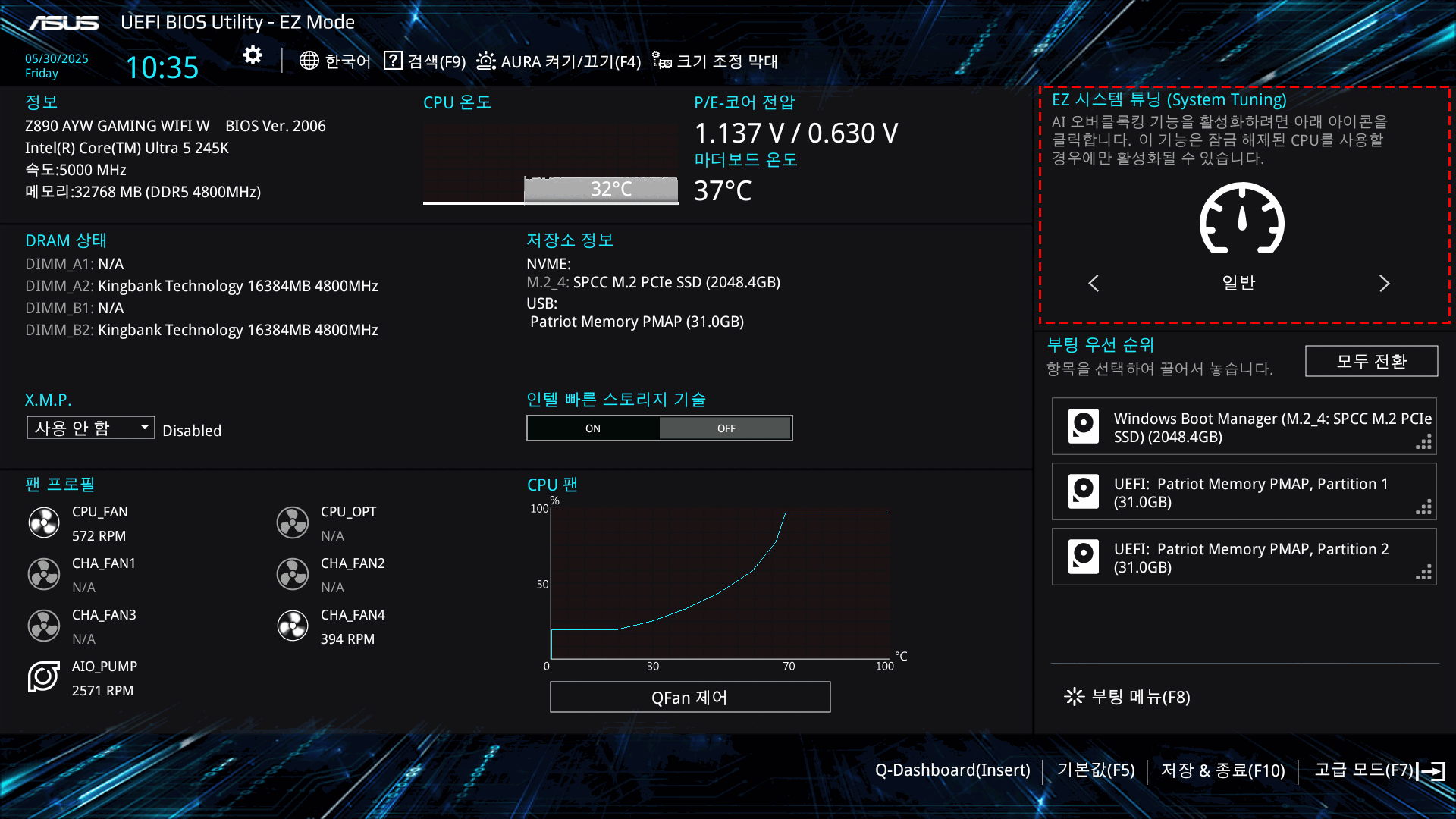Click 저장 & 종료(F10) save and exit
The image size is (1456, 819).
[x=1222, y=770]
